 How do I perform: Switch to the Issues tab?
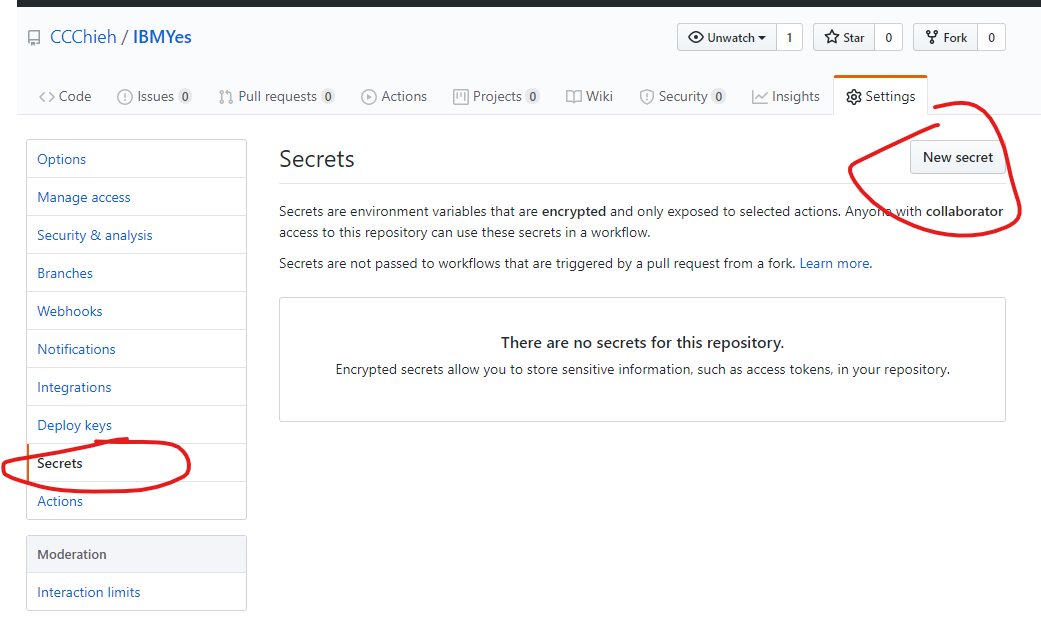(x=154, y=97)
